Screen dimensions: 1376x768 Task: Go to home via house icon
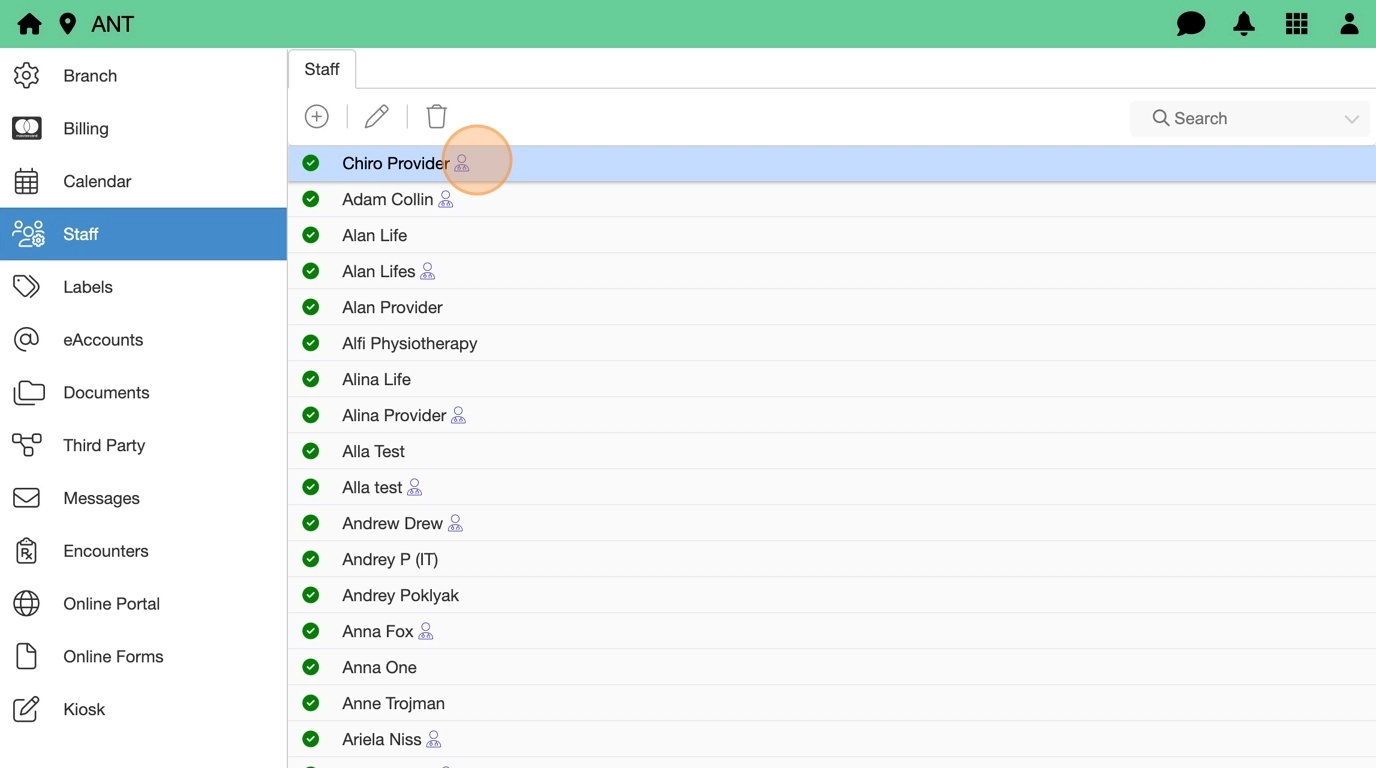pos(29,24)
